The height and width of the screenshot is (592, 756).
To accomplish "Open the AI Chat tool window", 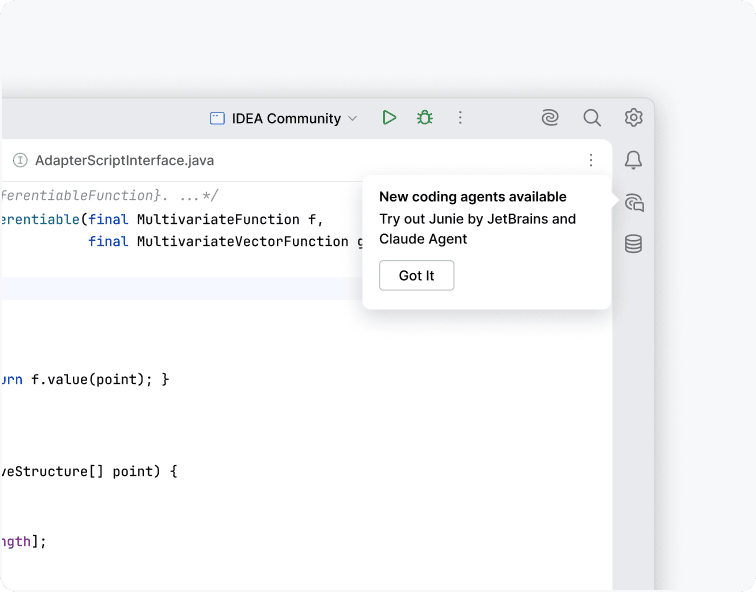I will pos(633,203).
